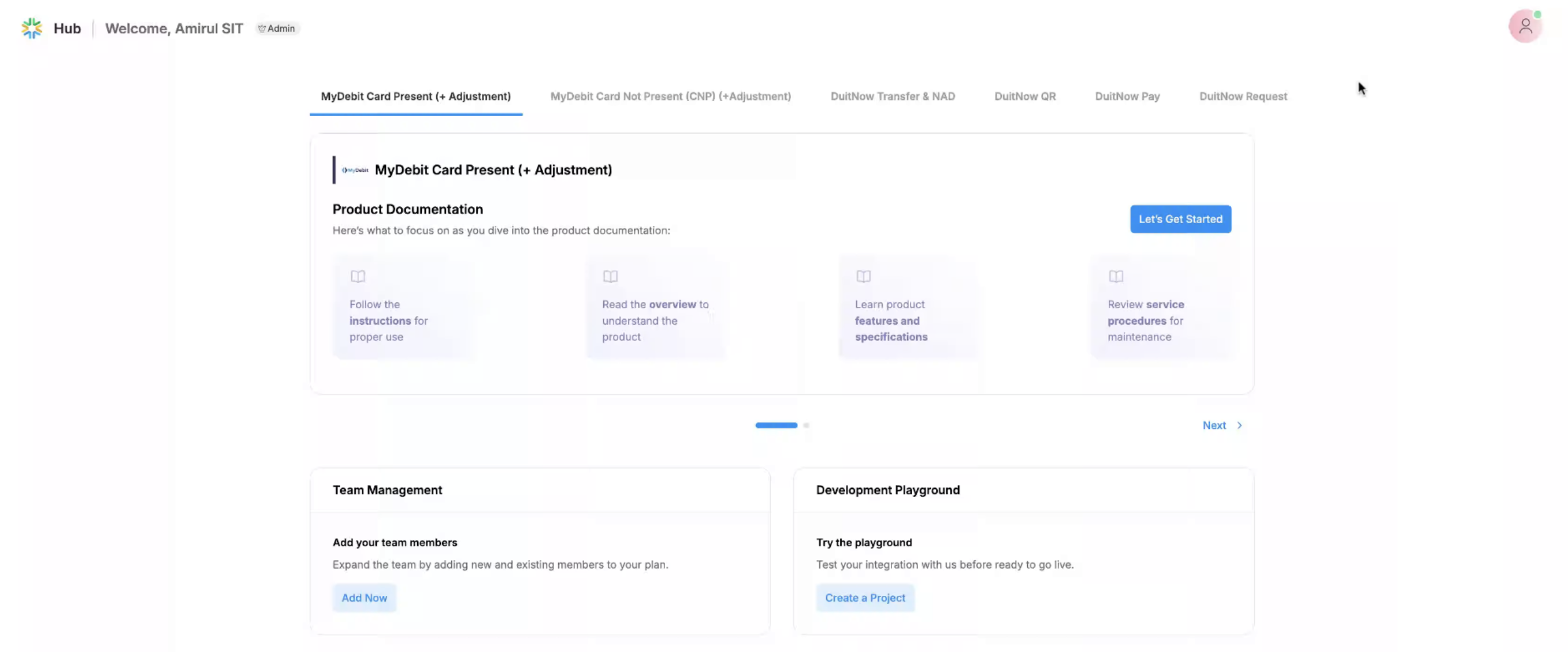Open the DuitNow Pay tab
The image size is (1568, 652).
click(x=1127, y=96)
